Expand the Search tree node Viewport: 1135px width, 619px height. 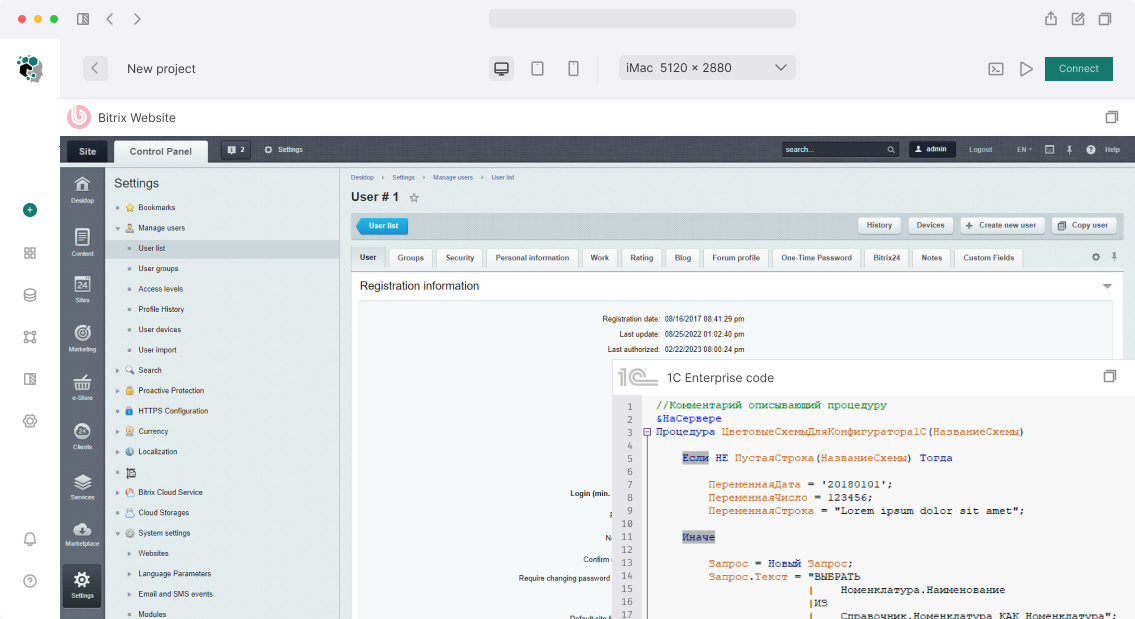118,370
